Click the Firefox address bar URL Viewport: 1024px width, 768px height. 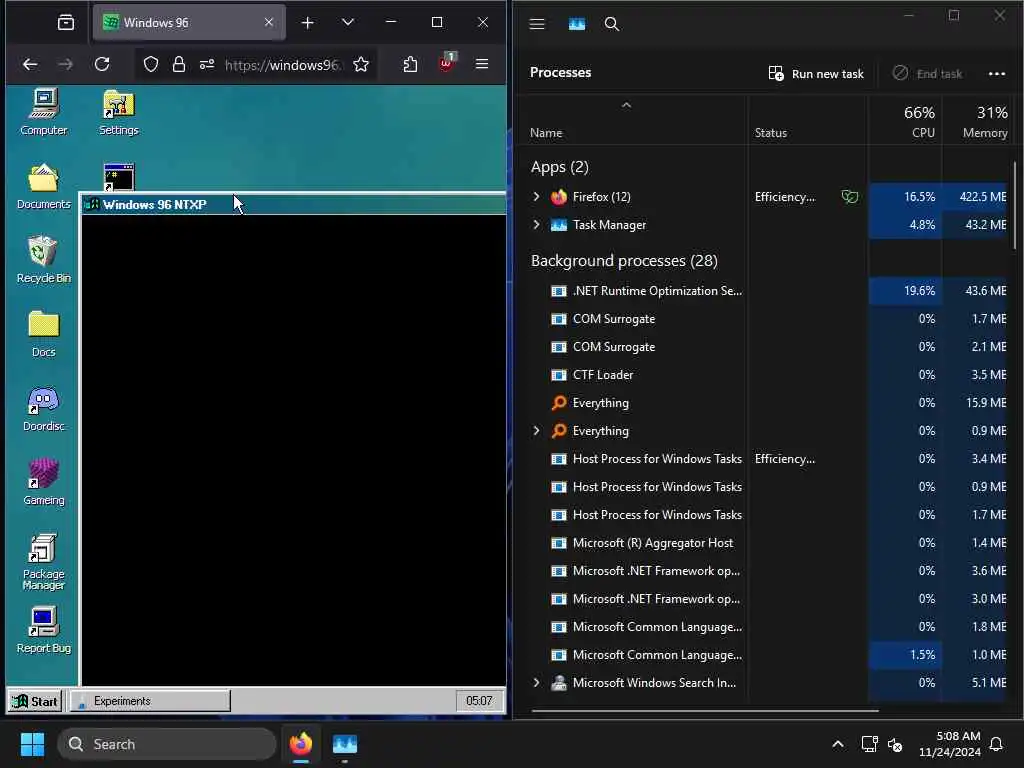pyautogui.click(x=281, y=65)
